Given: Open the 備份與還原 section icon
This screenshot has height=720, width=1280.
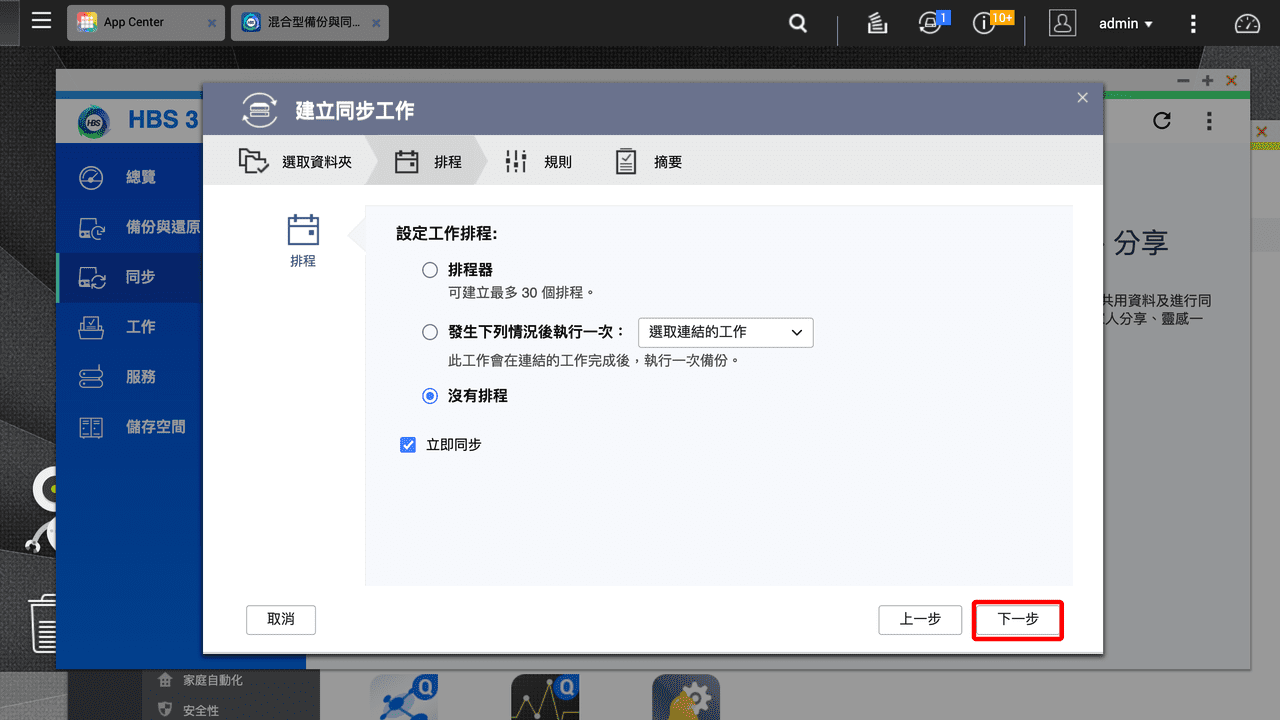Looking at the screenshot, I should click(x=90, y=227).
